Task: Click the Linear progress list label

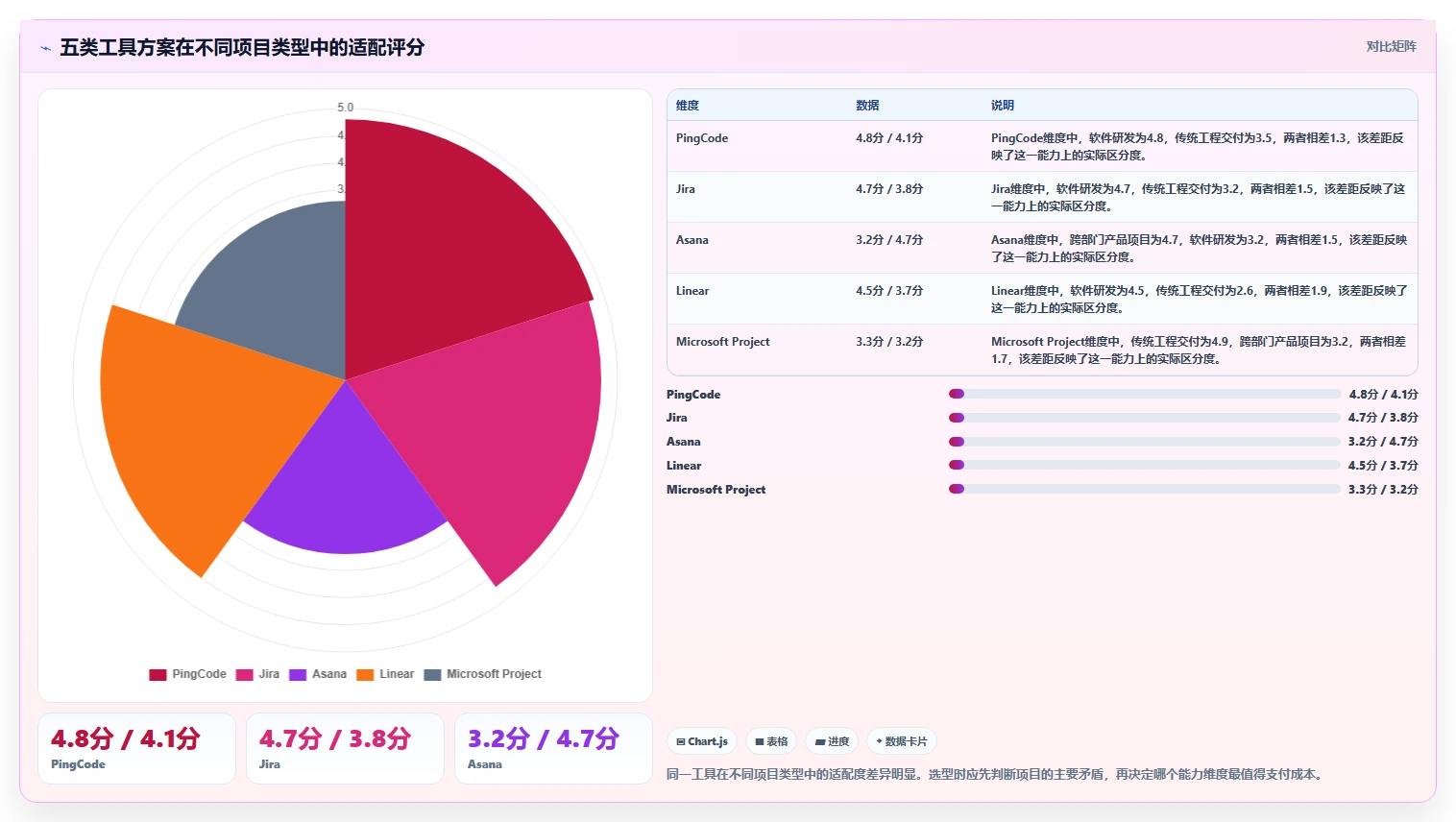Action: pos(684,466)
